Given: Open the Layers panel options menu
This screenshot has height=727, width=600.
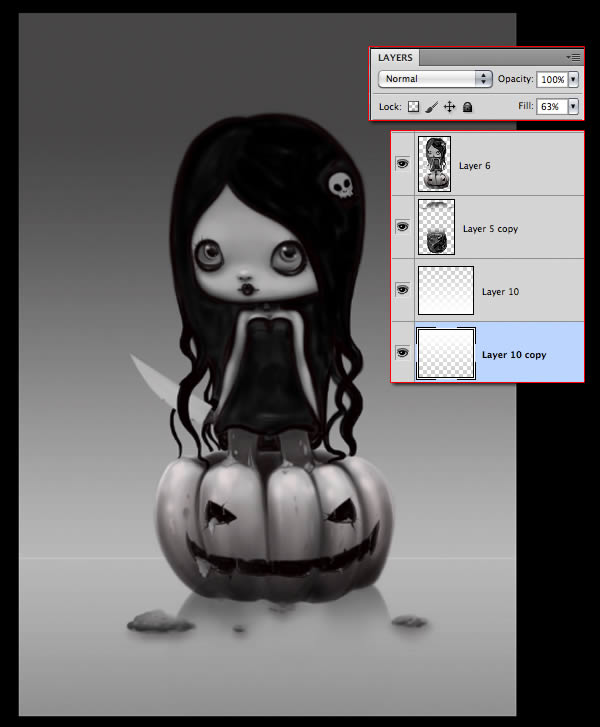Looking at the screenshot, I should (573, 57).
